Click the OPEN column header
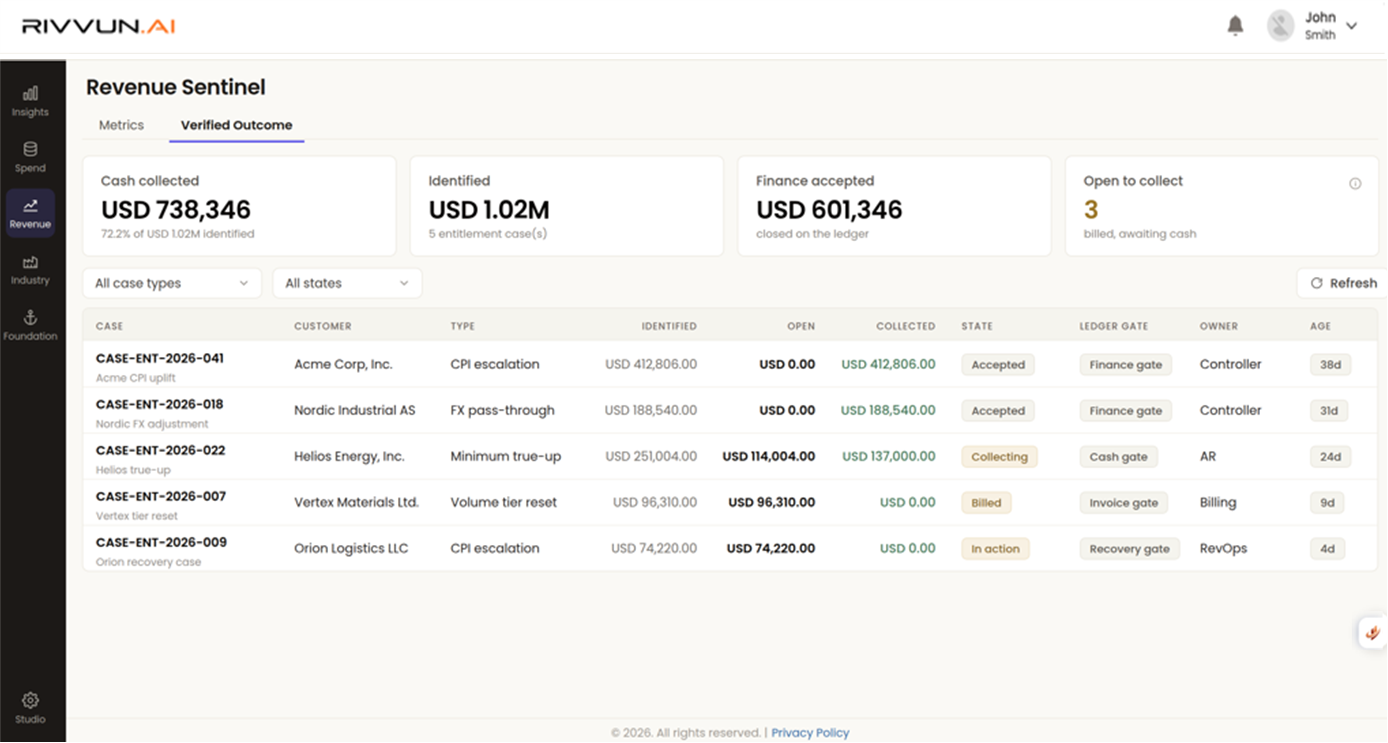1388x743 pixels. [x=801, y=326]
